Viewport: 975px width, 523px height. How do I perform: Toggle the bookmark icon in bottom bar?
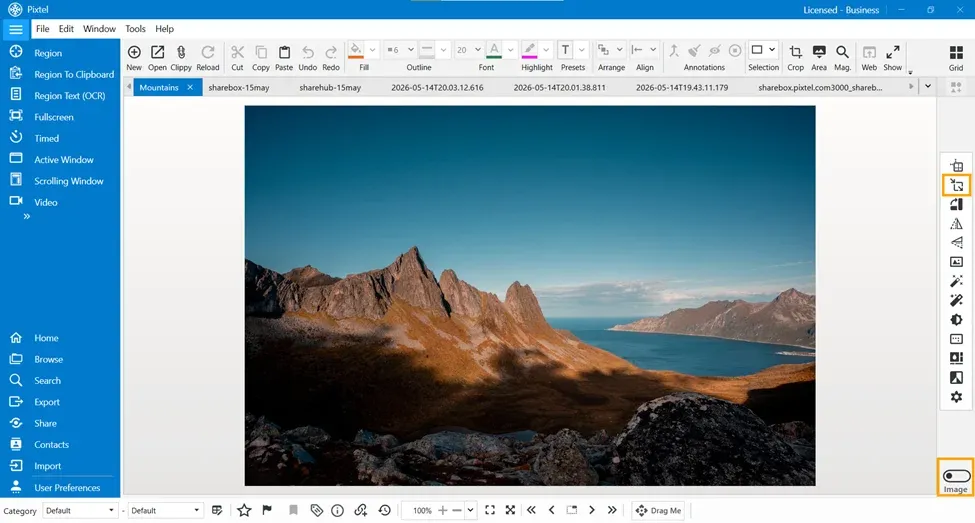coord(293,511)
